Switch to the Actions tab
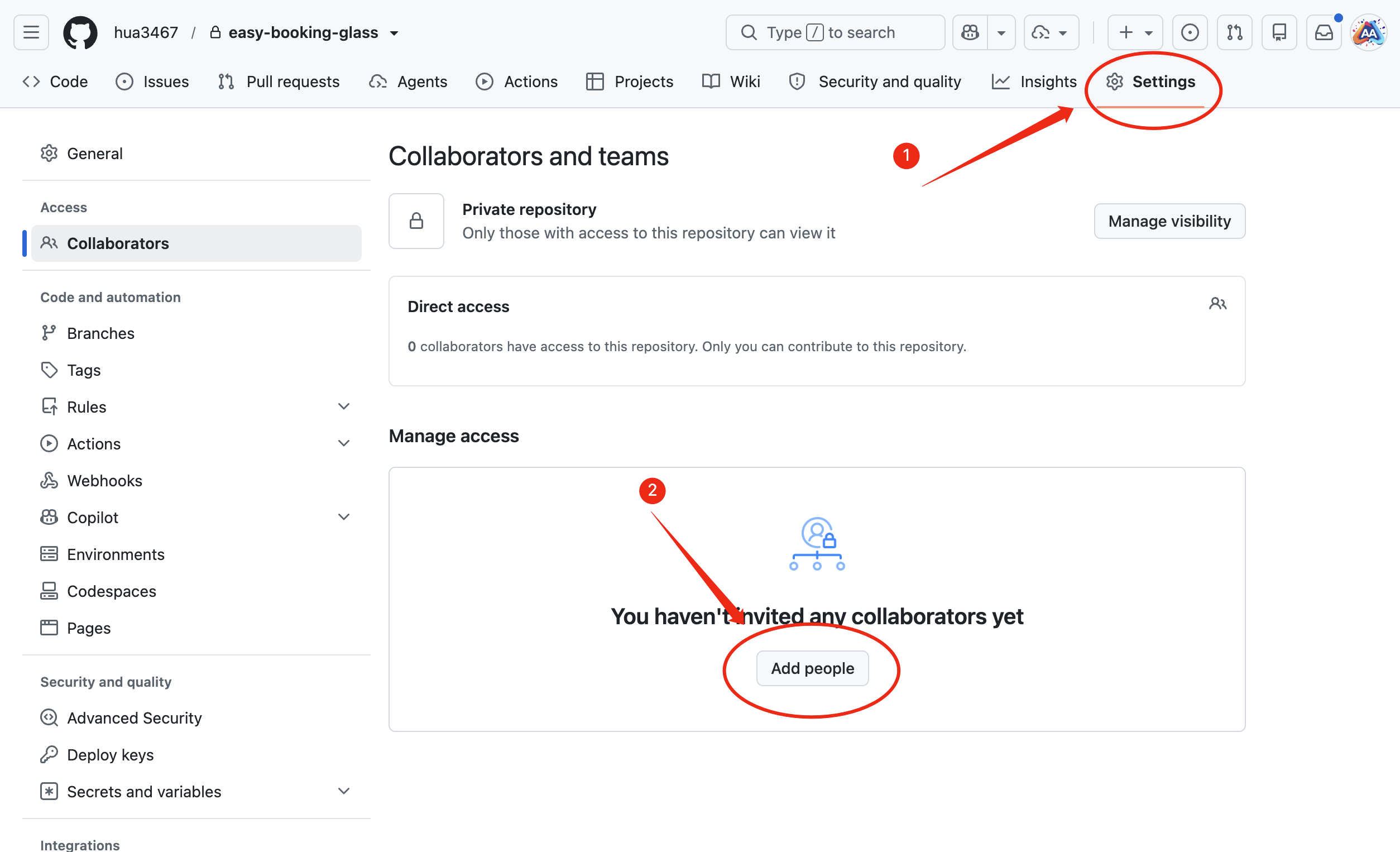Screen dimensions: 1400x852 point(516,82)
